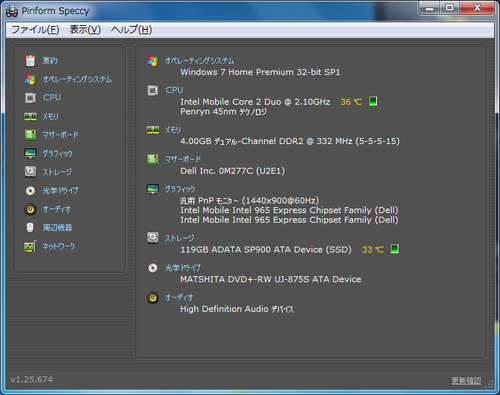Click the storage drive icon in main panel

click(x=153, y=238)
